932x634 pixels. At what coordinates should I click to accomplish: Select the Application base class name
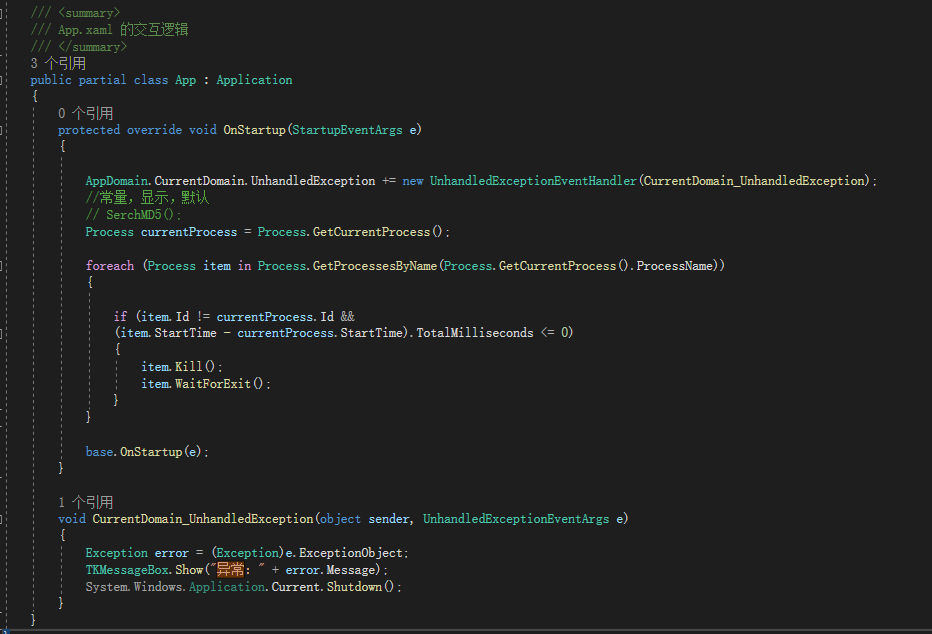[254, 79]
